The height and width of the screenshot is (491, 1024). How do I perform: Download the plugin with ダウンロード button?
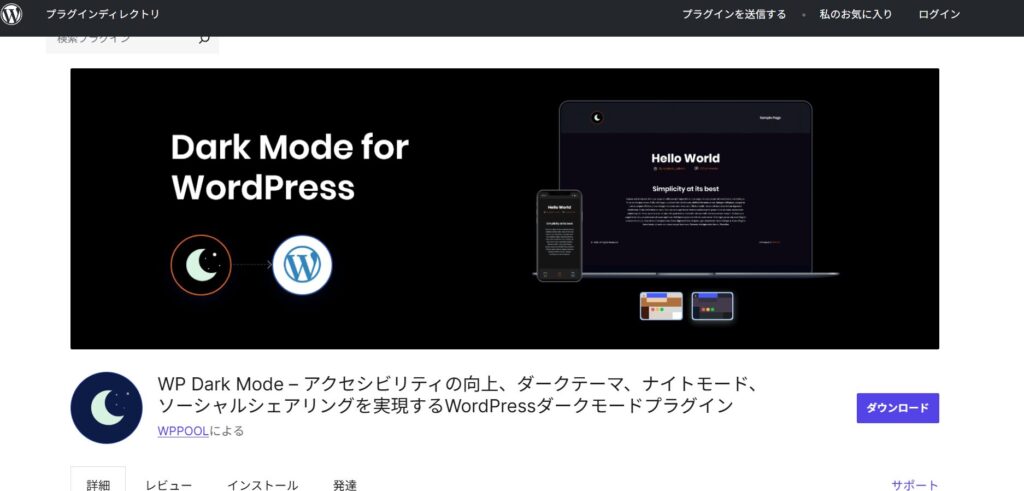897,408
